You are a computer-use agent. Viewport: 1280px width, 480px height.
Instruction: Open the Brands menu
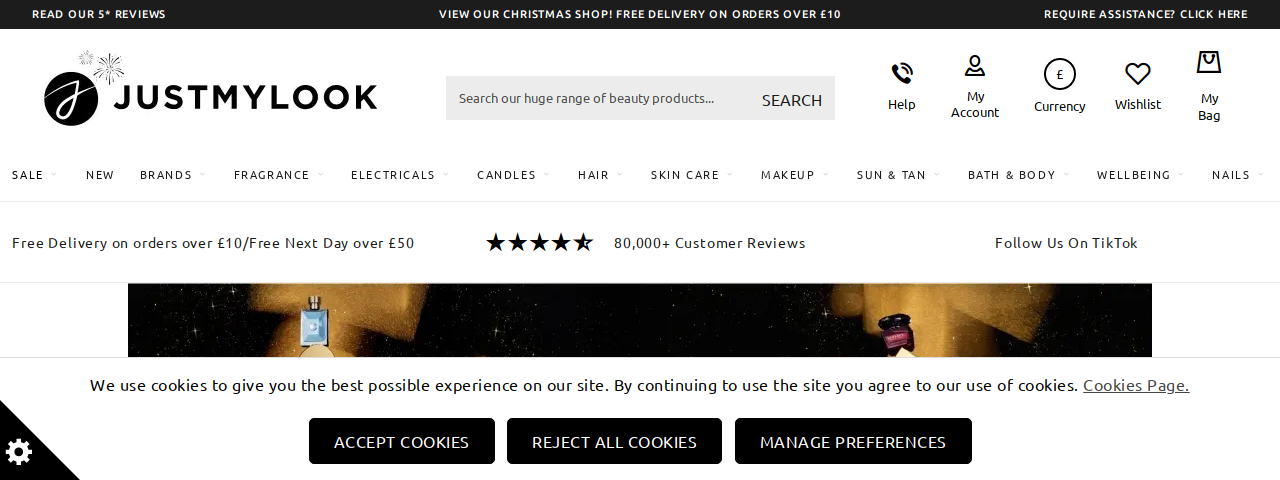[166, 175]
